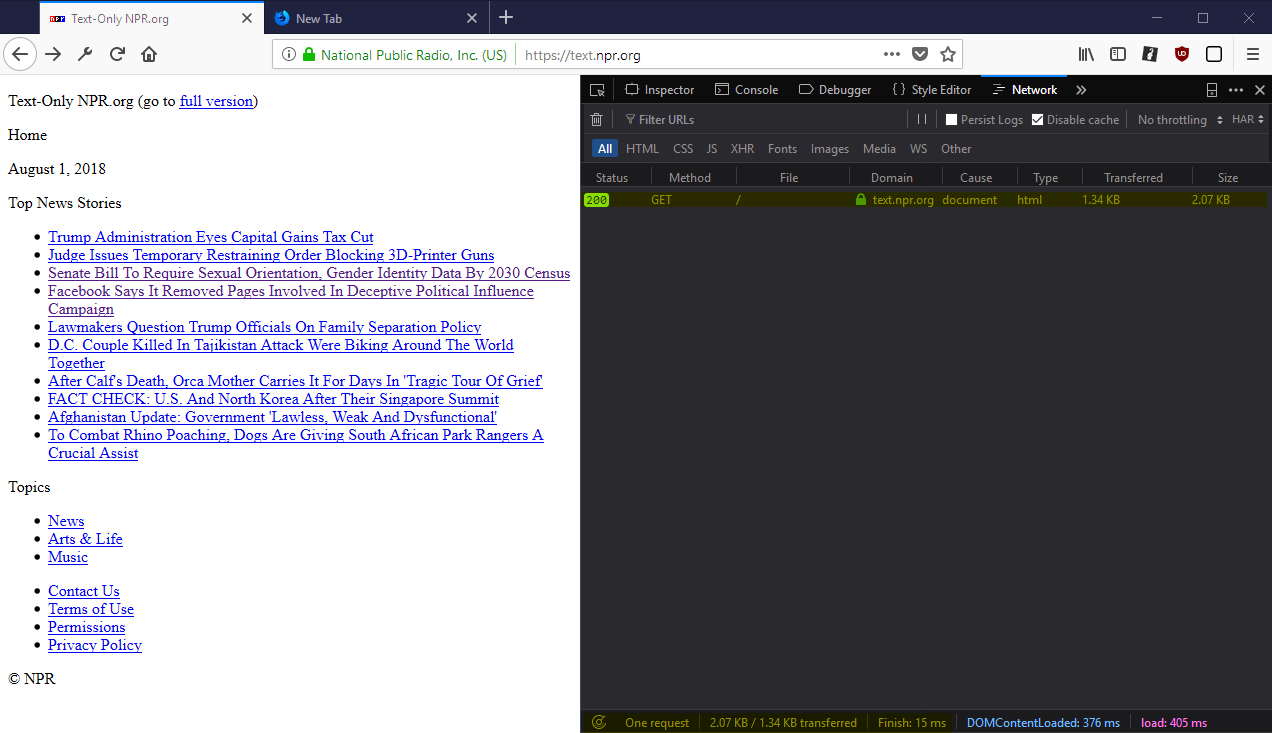Click the slash-mark extension icon beside the sidebar button
Screen dimensions: 1272x733
click(x=1150, y=54)
